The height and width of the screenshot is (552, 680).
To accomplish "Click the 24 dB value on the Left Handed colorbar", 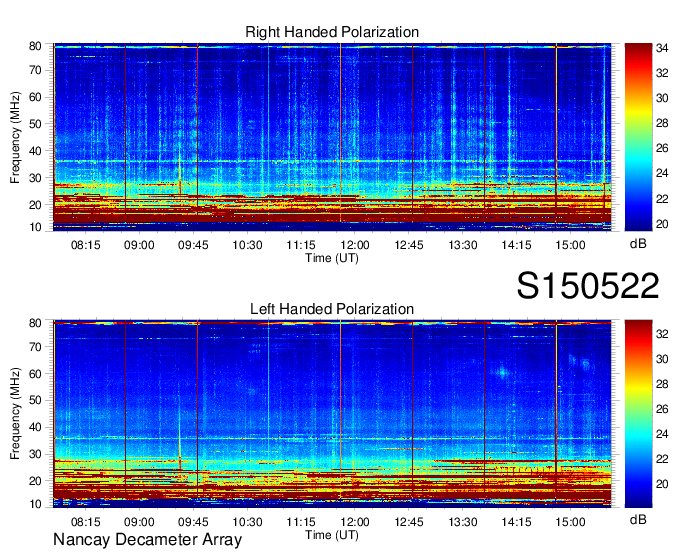I will 662,434.
